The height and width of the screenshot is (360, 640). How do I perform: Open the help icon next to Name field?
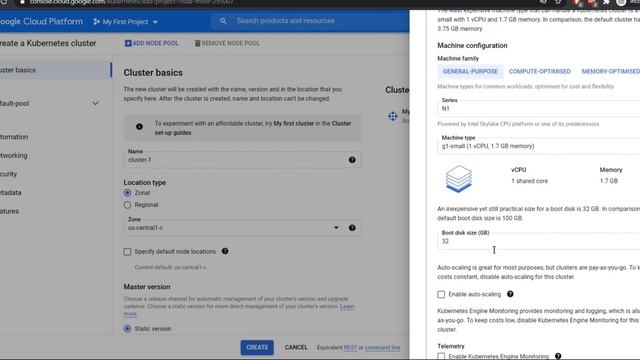click(352, 160)
